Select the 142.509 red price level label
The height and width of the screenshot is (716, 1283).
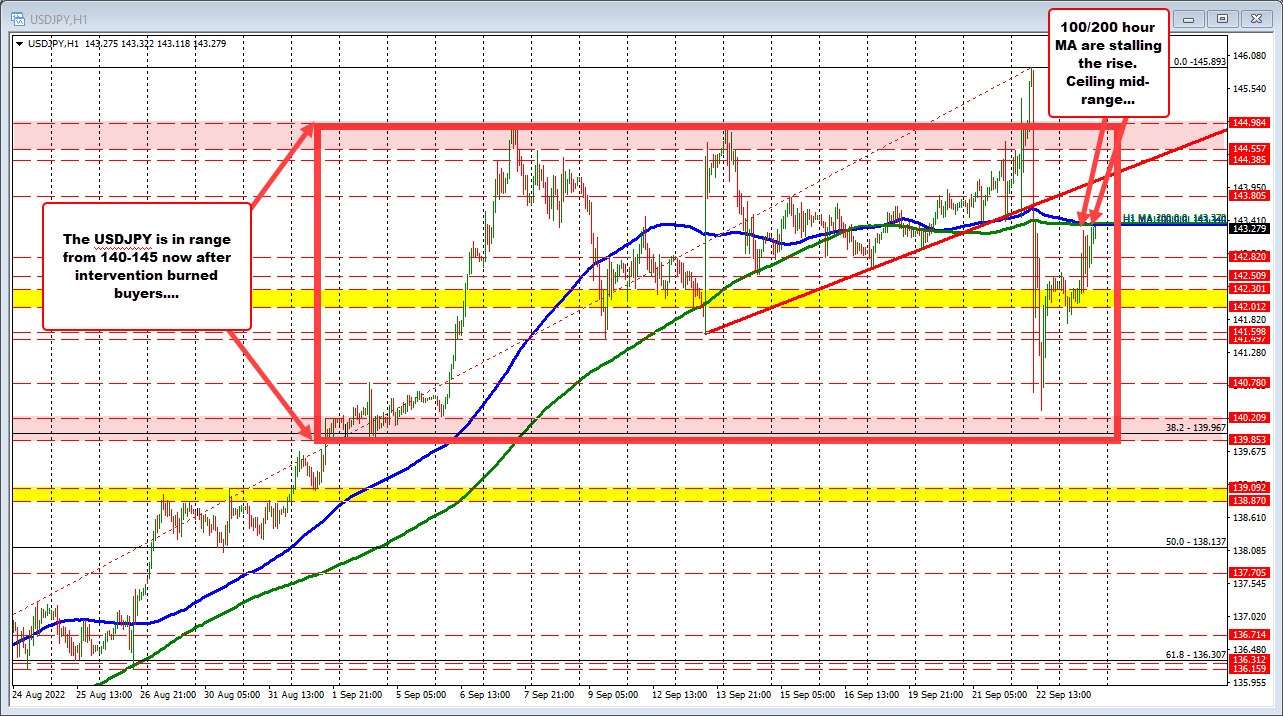[x=1249, y=275]
